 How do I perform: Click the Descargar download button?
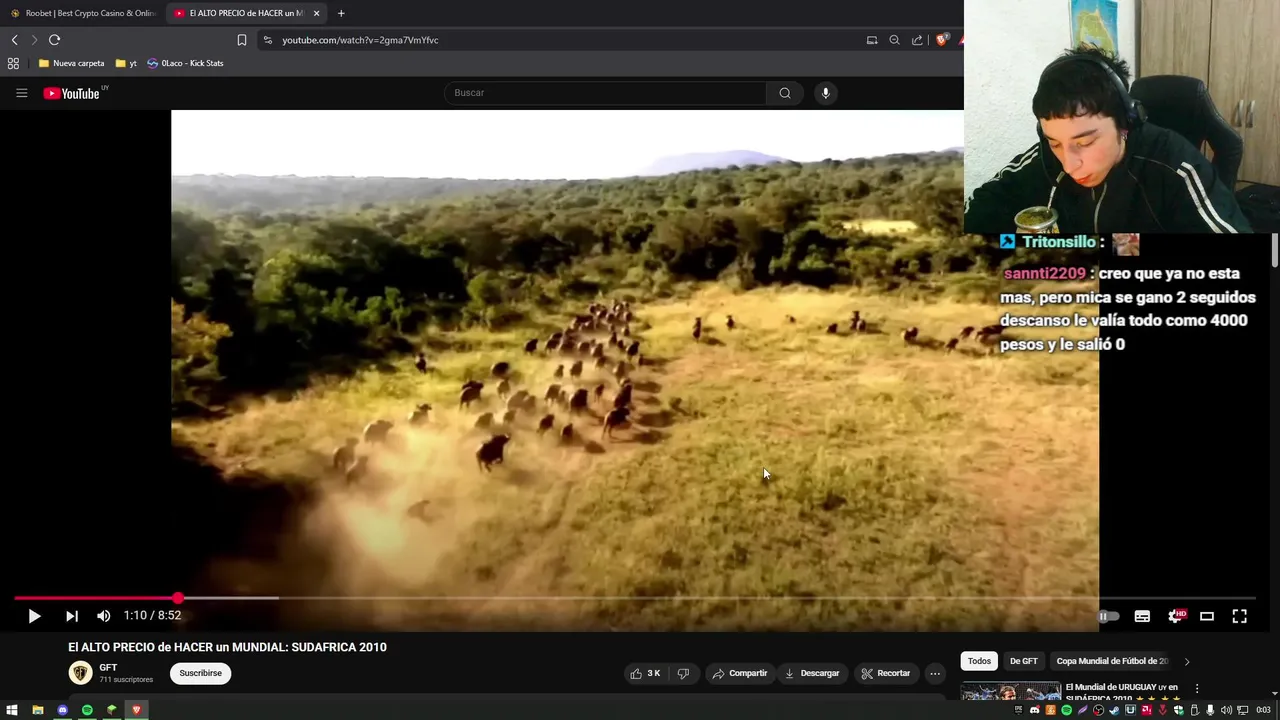(x=812, y=673)
